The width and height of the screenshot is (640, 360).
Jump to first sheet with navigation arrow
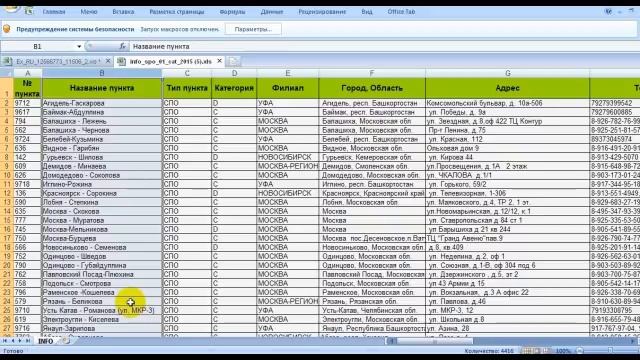[5, 341]
